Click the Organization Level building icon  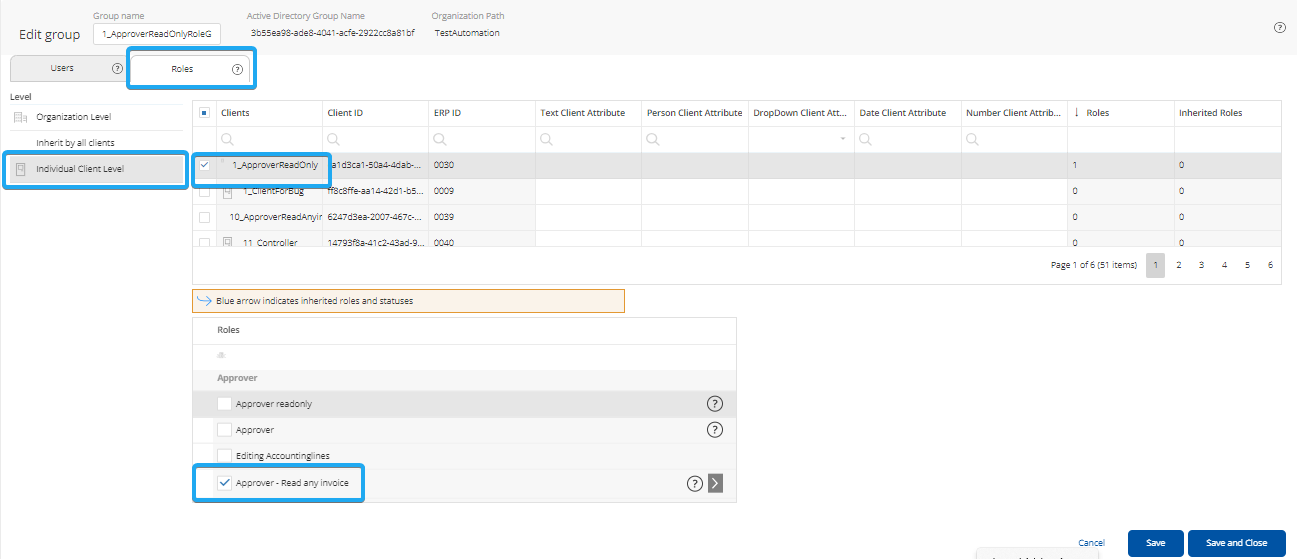pos(20,118)
